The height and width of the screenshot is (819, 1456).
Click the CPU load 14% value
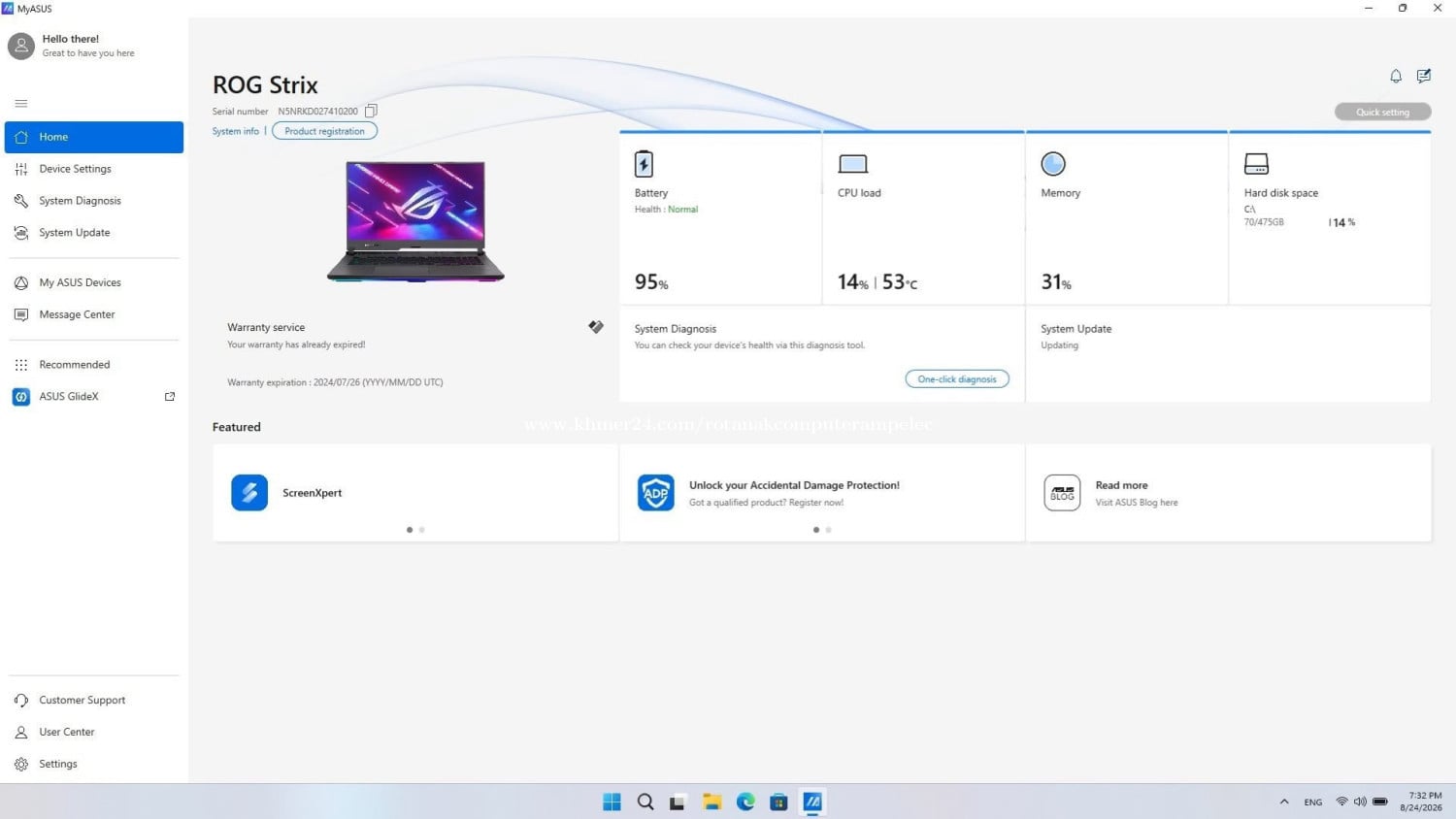click(853, 282)
